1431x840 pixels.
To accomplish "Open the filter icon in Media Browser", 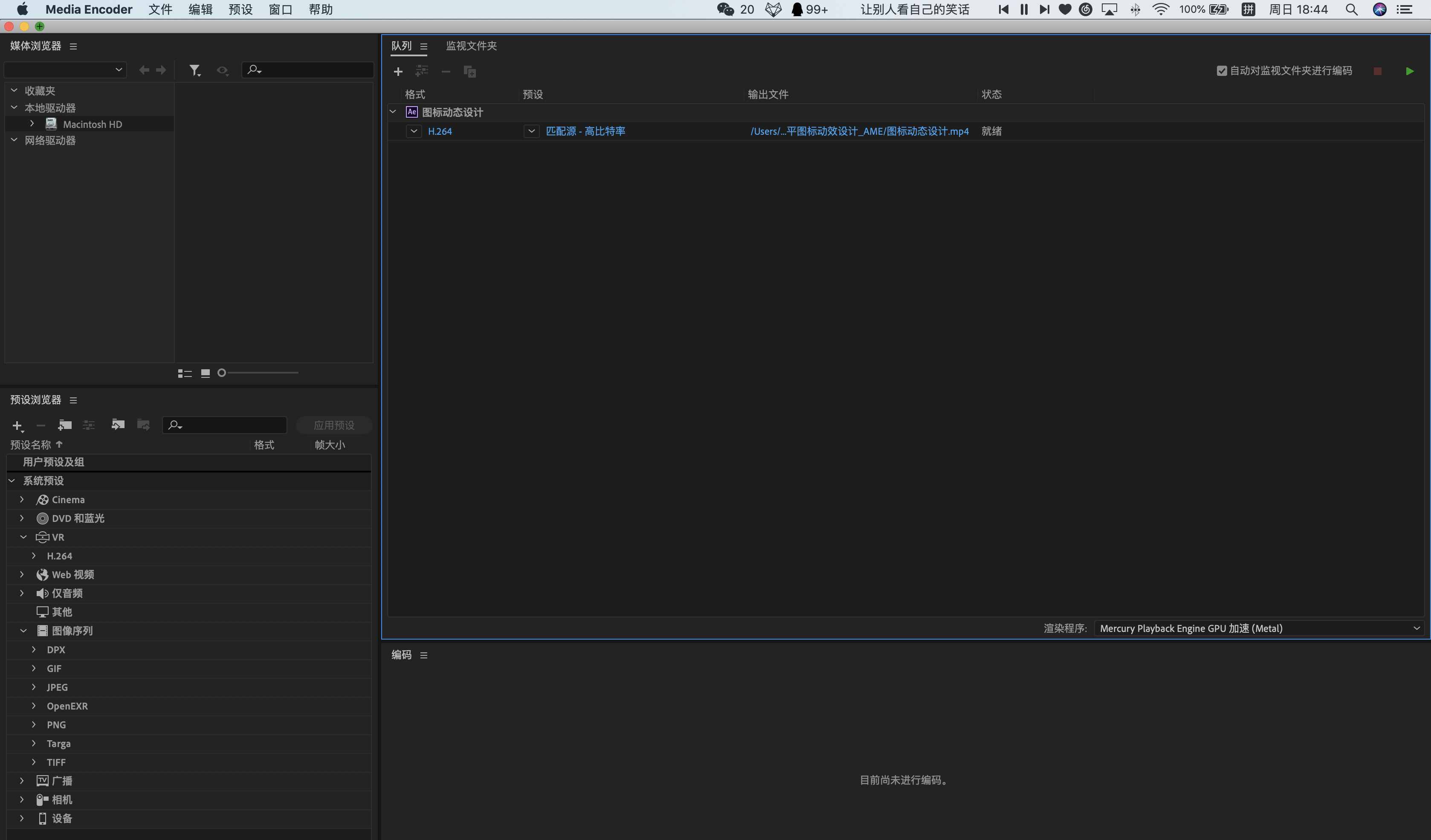I will (x=195, y=70).
